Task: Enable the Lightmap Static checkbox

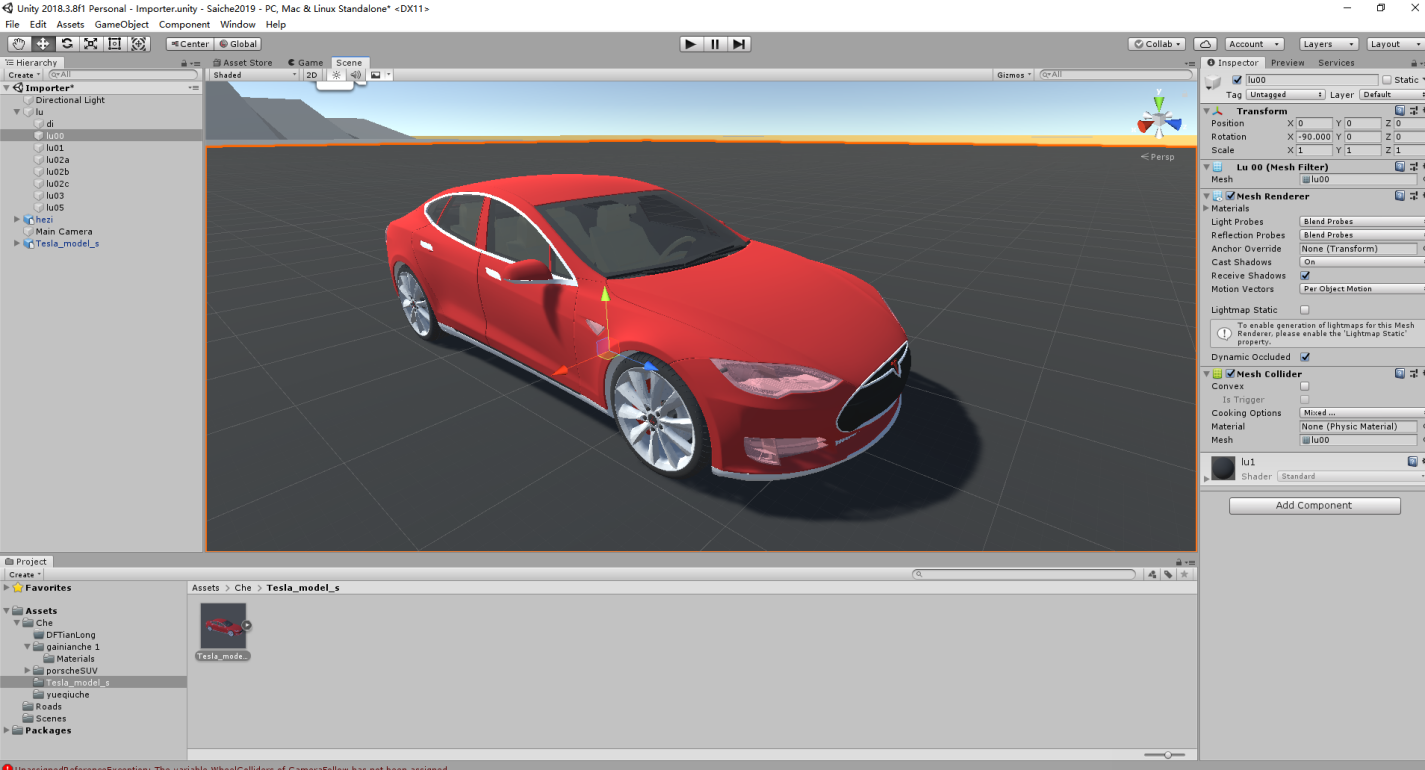Action: [x=1305, y=310]
